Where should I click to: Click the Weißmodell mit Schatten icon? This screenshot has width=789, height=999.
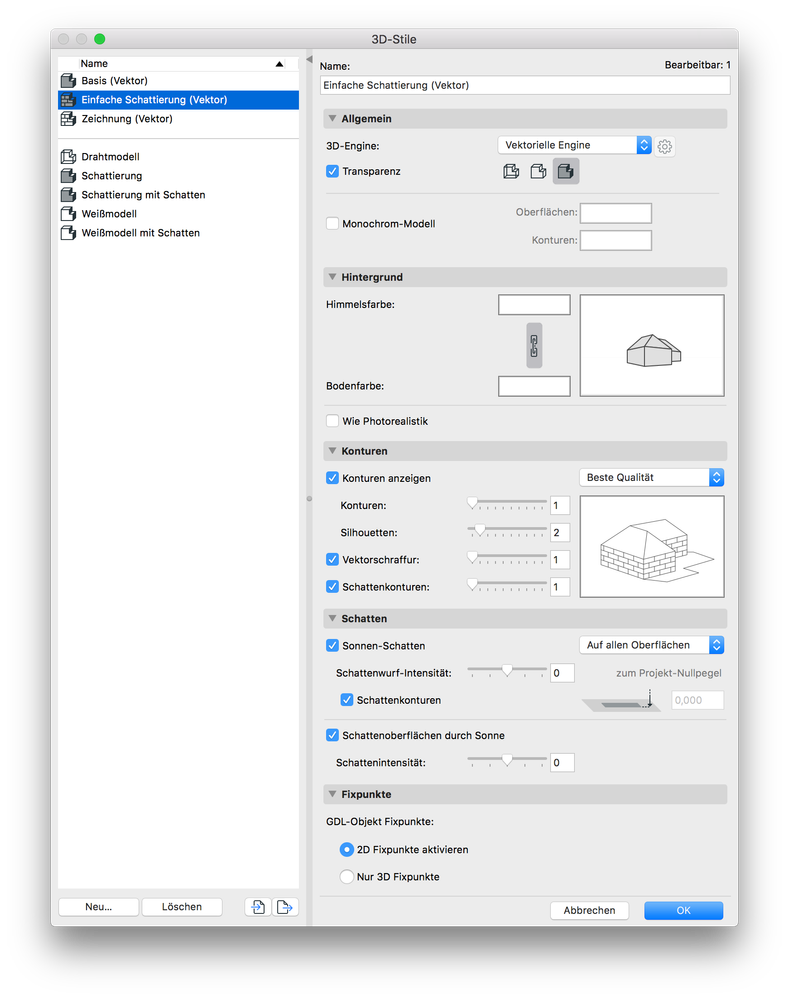click(x=68, y=233)
